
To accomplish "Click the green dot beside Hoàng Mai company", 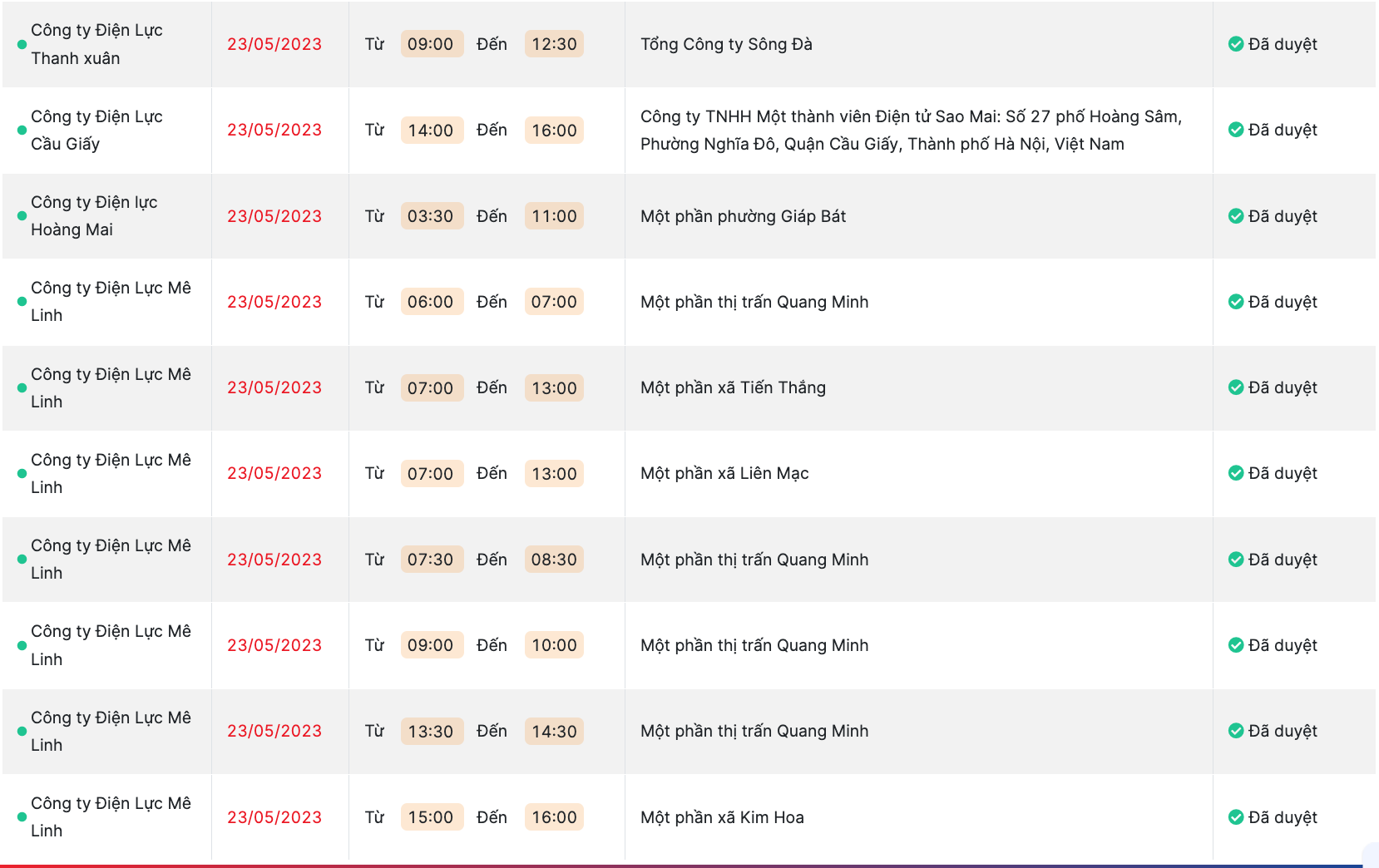I will (22, 216).
